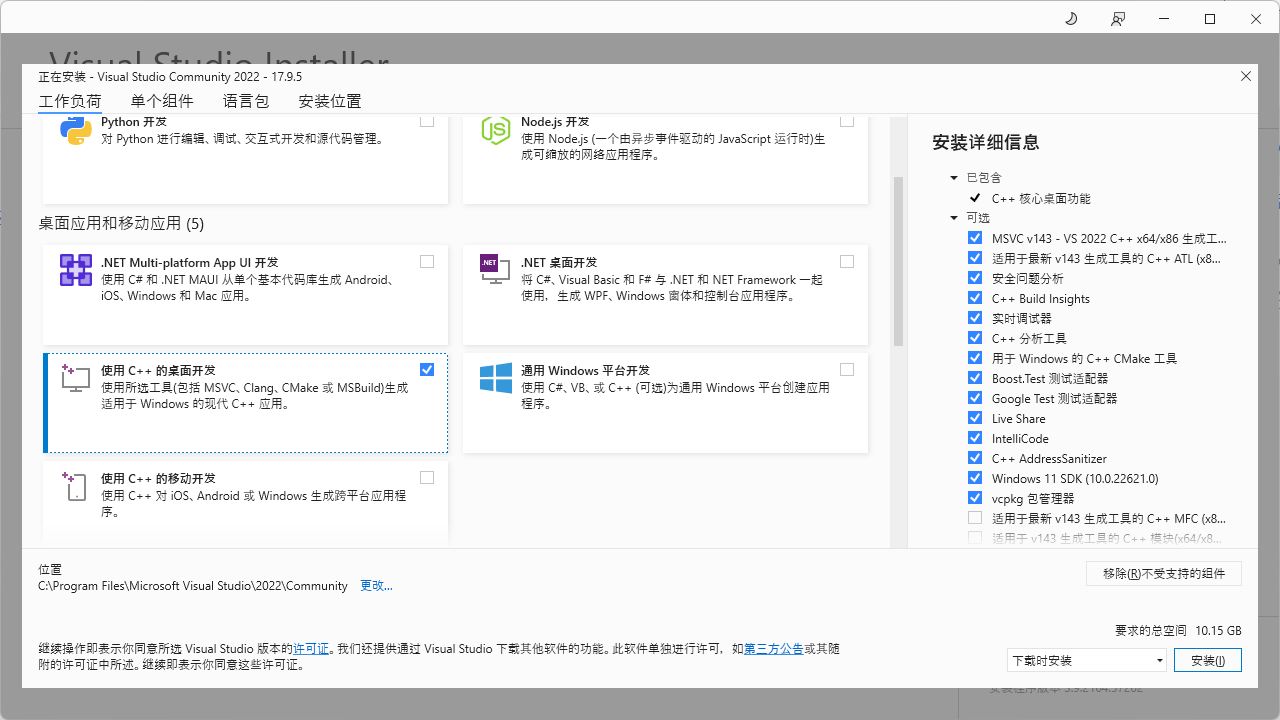Collapse the 已包含 section

tap(954, 177)
